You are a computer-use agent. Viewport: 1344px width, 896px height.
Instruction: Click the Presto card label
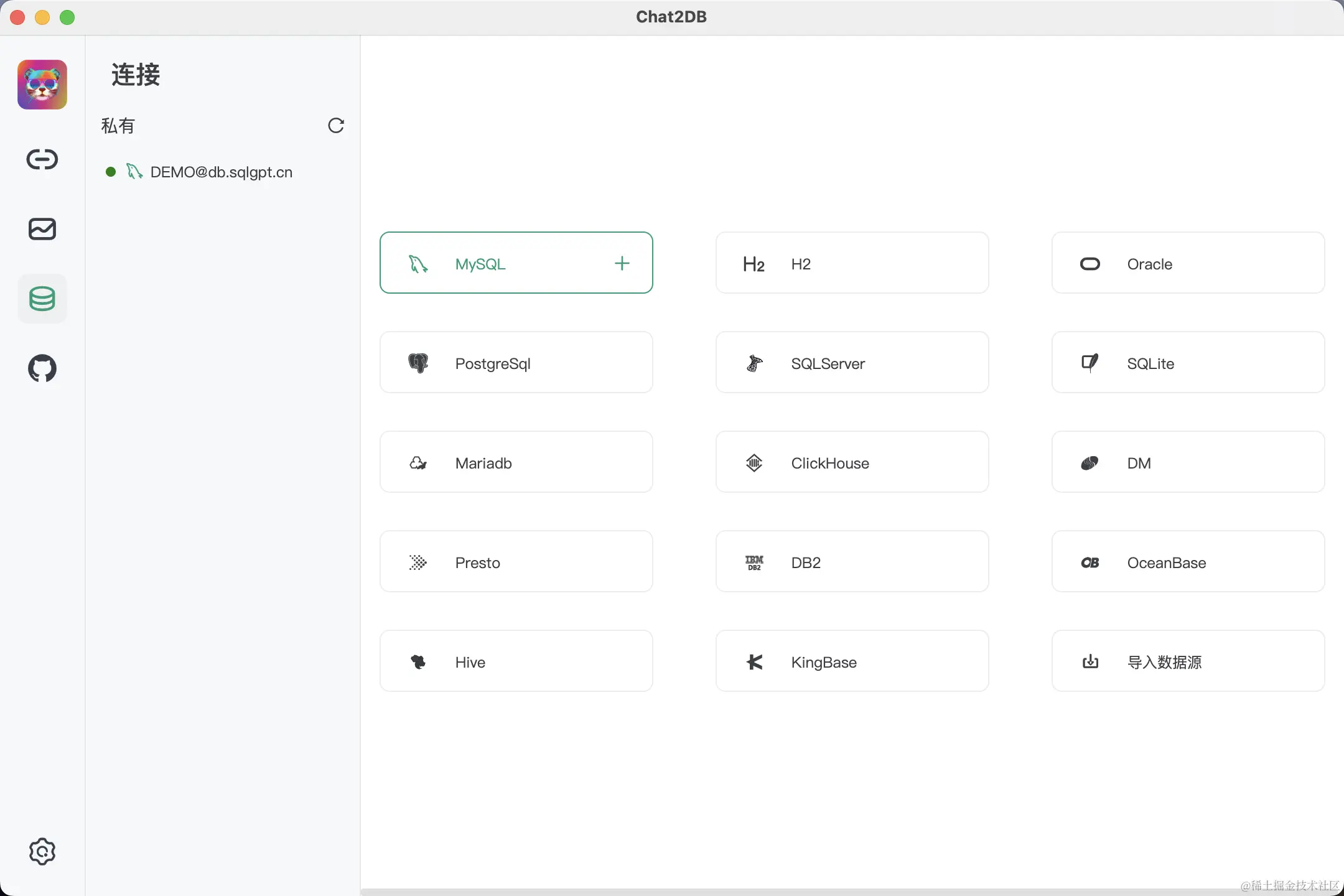(478, 562)
